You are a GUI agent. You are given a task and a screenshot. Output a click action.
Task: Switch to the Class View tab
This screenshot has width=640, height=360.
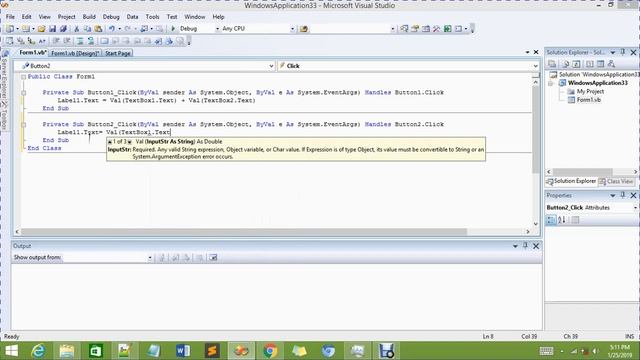616,182
